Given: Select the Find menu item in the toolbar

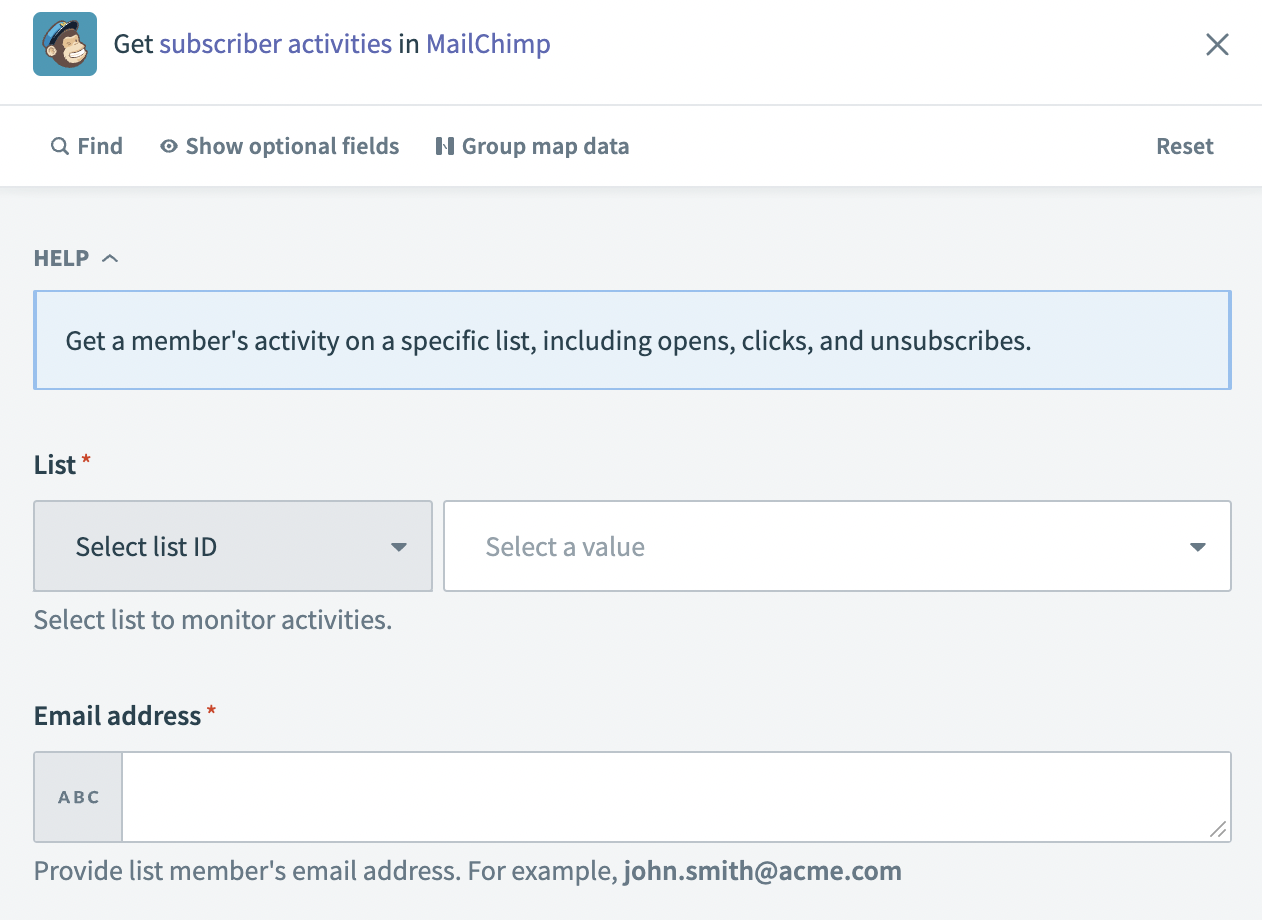Looking at the screenshot, I should click(x=98, y=146).
